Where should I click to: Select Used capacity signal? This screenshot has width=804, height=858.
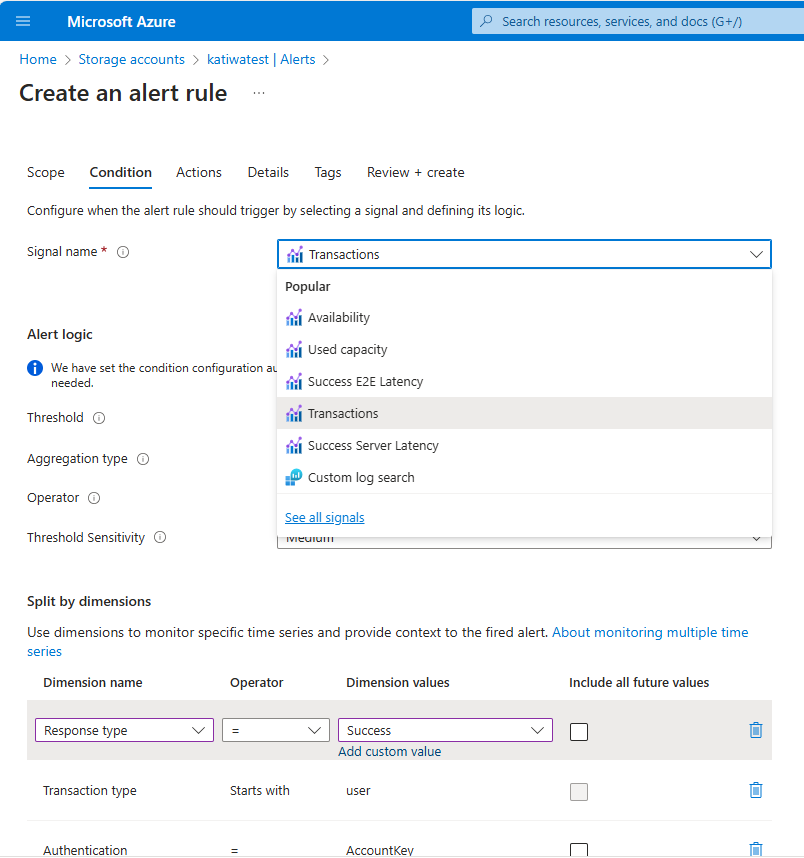[524, 350]
